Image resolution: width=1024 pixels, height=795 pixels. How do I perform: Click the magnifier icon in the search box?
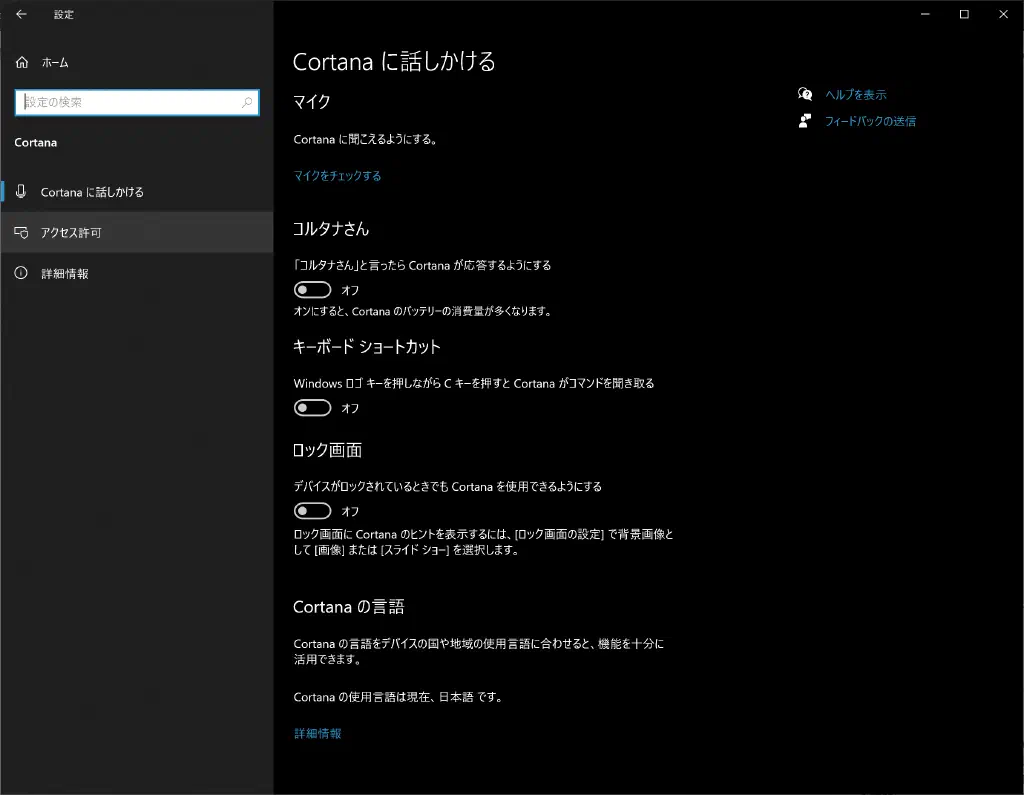[247, 103]
